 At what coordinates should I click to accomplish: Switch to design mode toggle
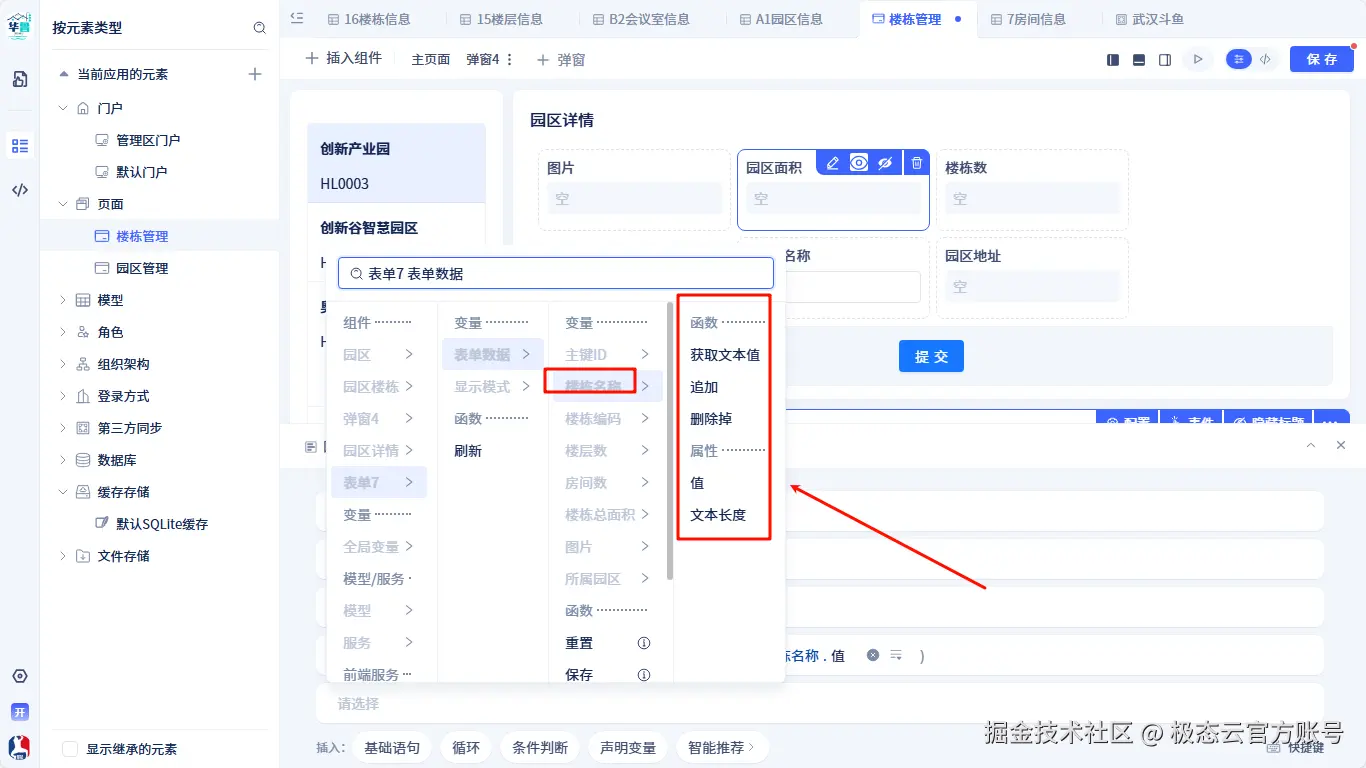[1239, 59]
